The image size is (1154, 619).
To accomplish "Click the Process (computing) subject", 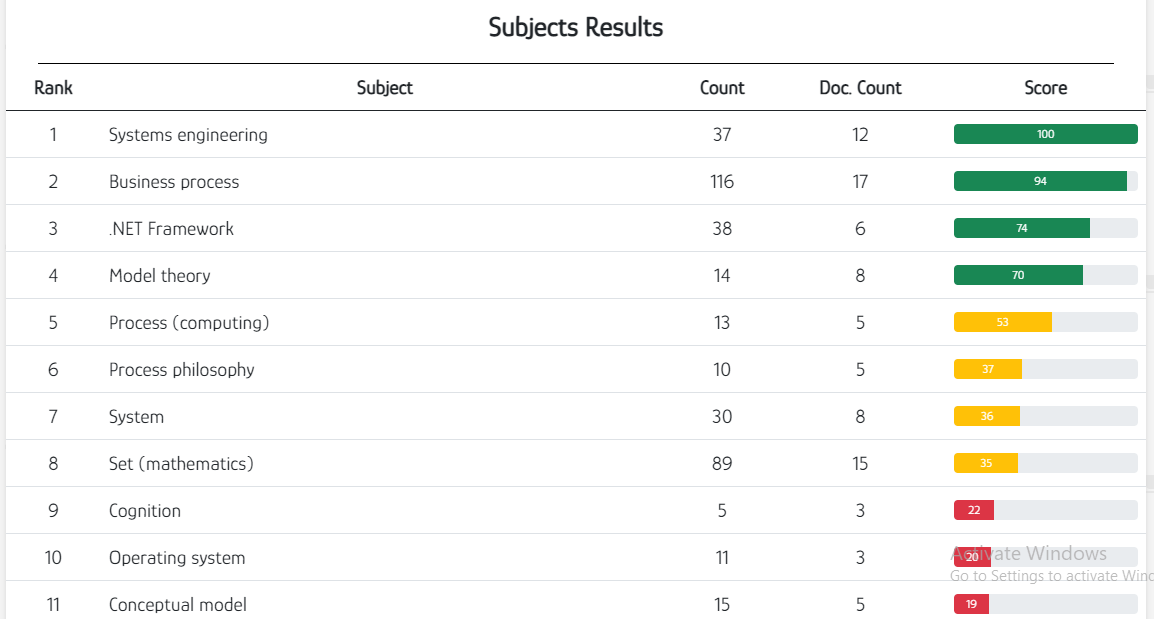I will pos(189,323).
